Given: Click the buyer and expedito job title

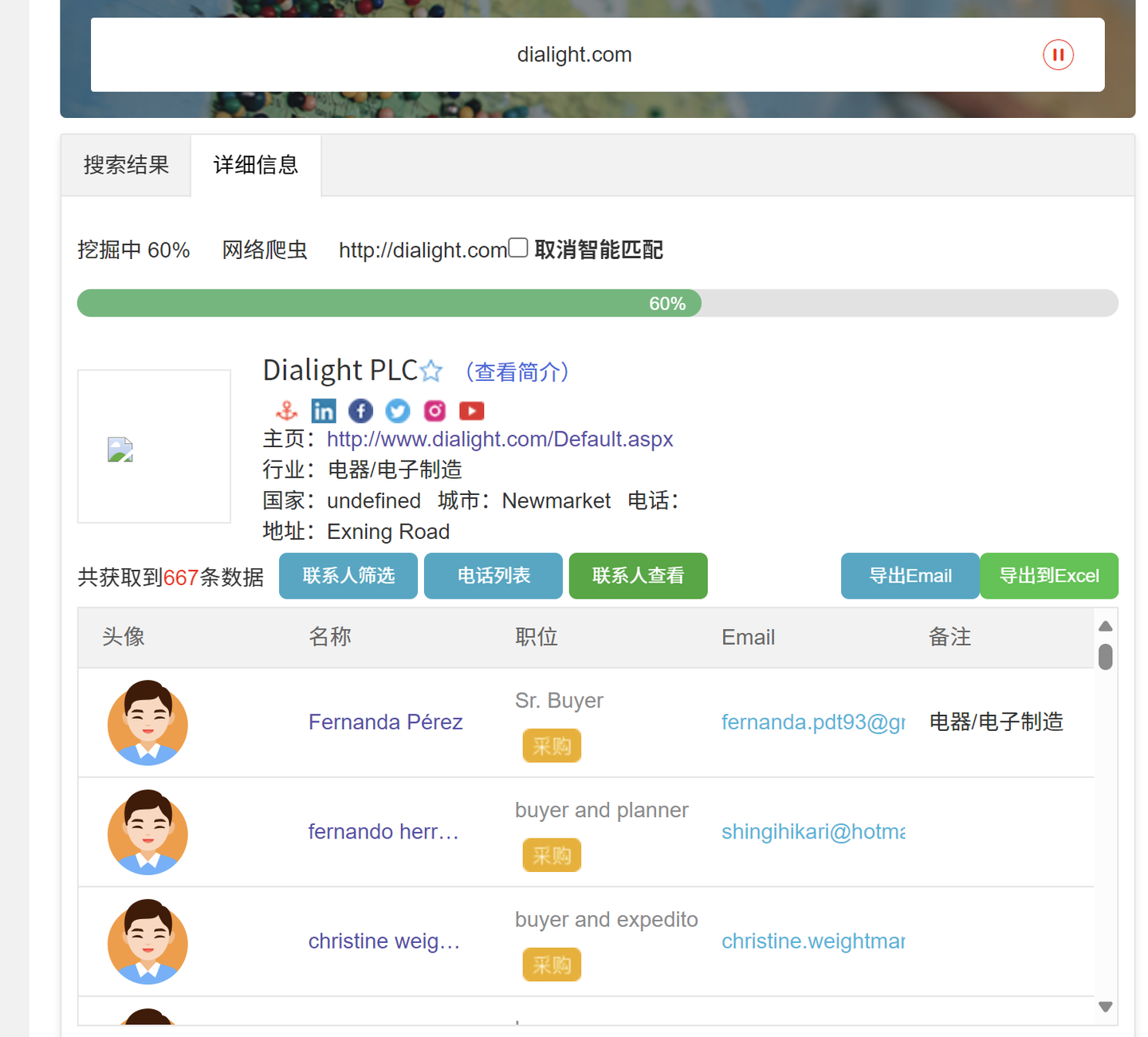Looking at the screenshot, I should [x=607, y=920].
